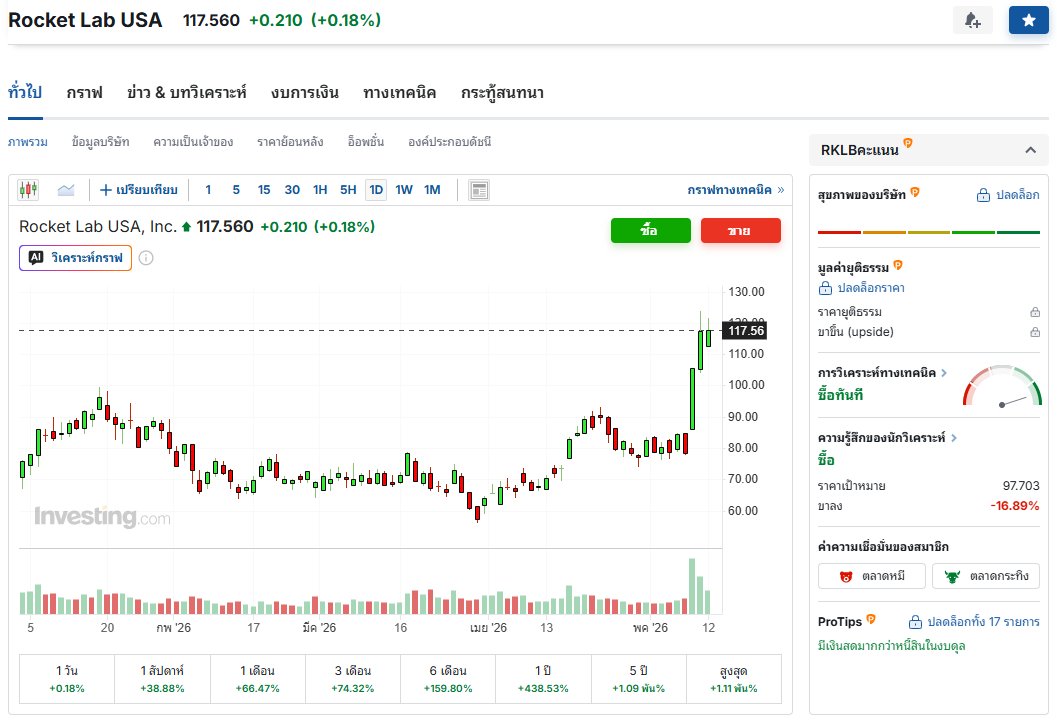Viewport: 1057px width, 723px height.
Task: Click the 117.56 price label on axis
Action: point(745,331)
